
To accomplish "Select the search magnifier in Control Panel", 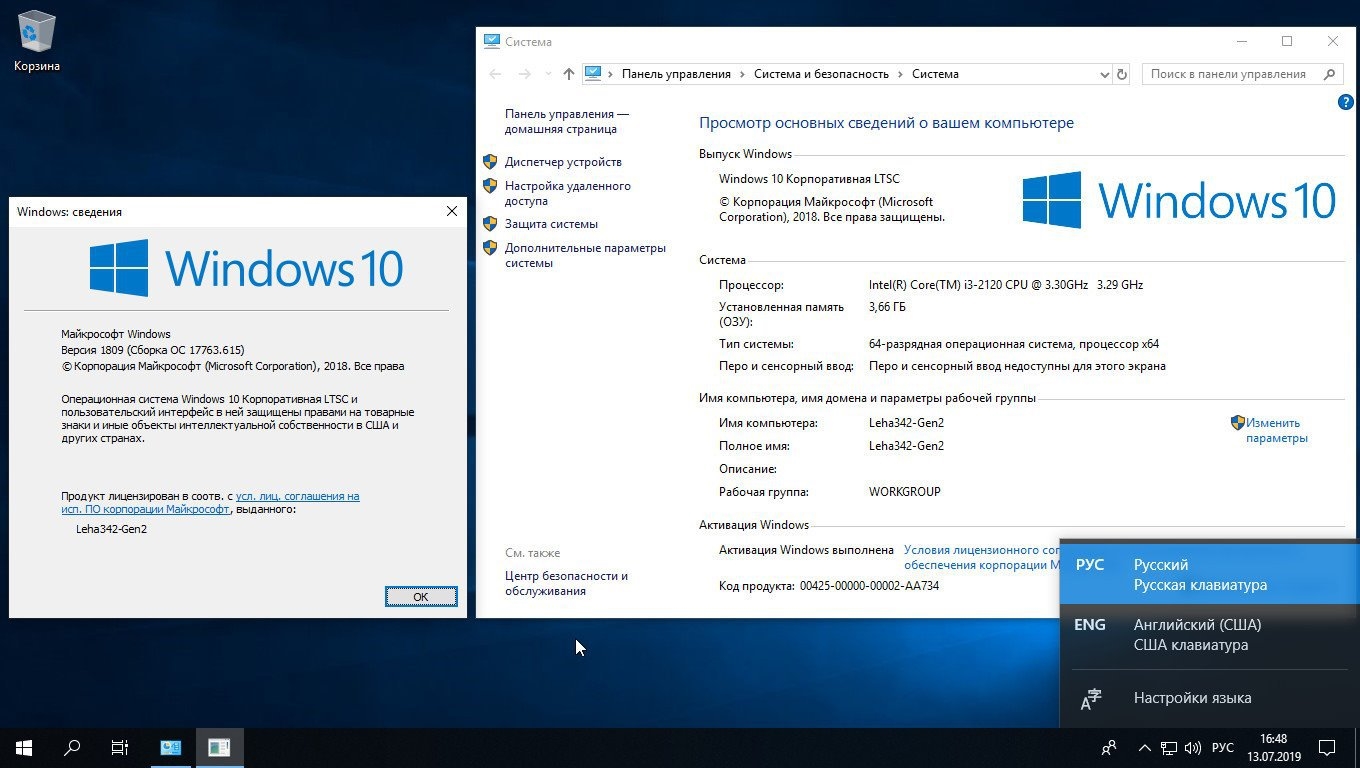I will point(1330,74).
